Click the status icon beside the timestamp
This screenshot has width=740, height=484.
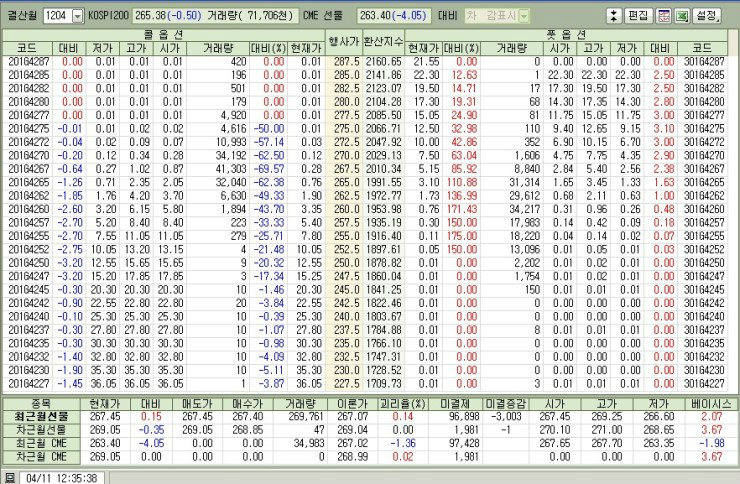pos(9,478)
